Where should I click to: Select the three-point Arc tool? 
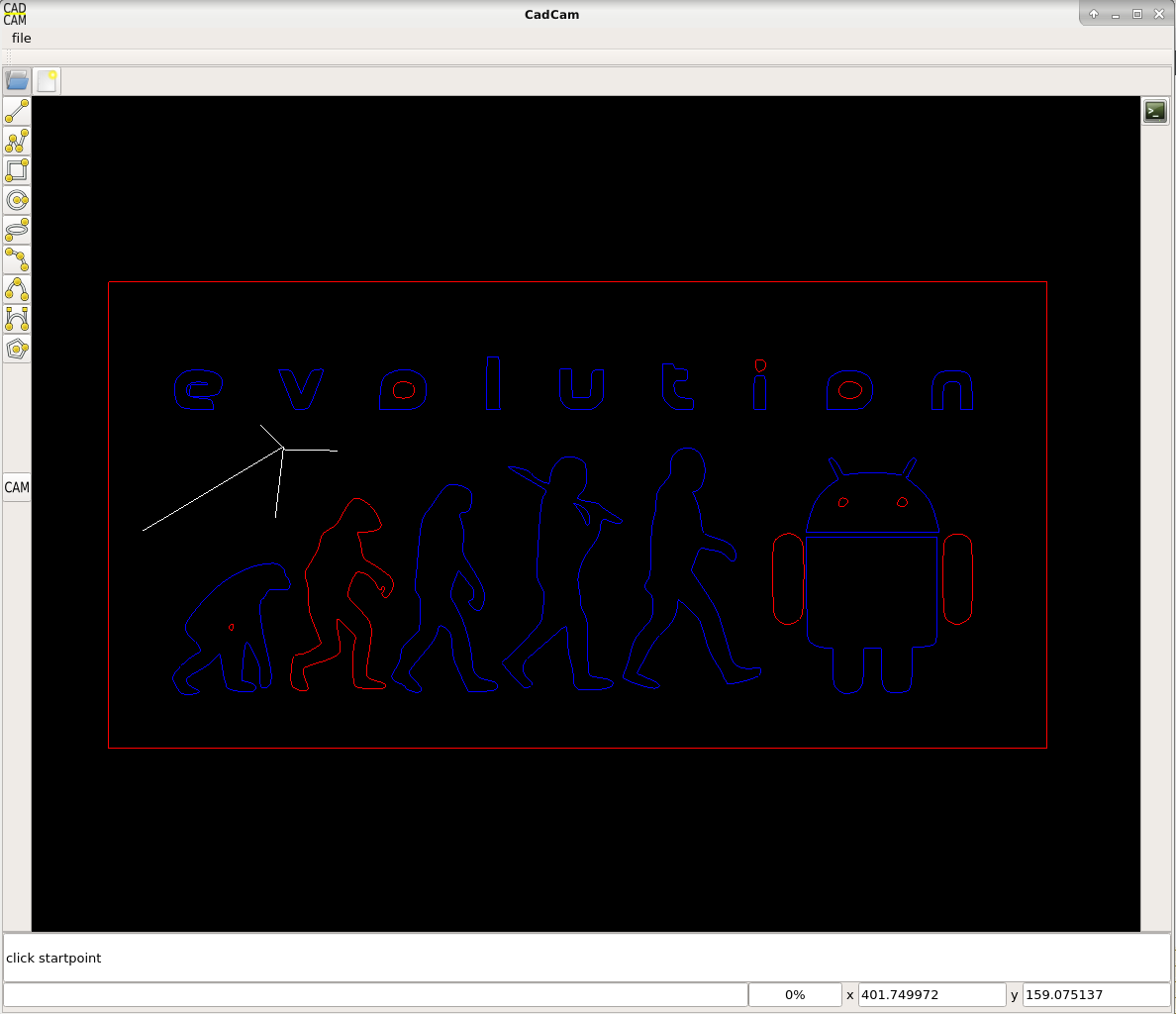17,259
